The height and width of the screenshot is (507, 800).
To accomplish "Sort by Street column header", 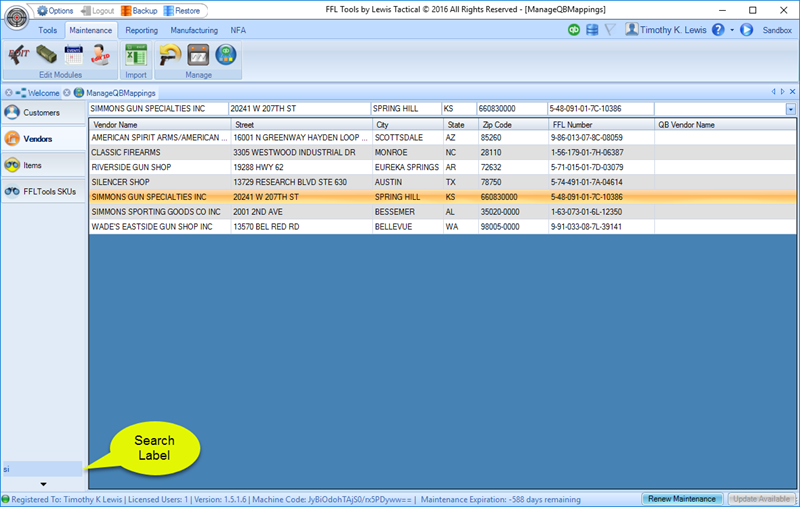I will (302, 124).
